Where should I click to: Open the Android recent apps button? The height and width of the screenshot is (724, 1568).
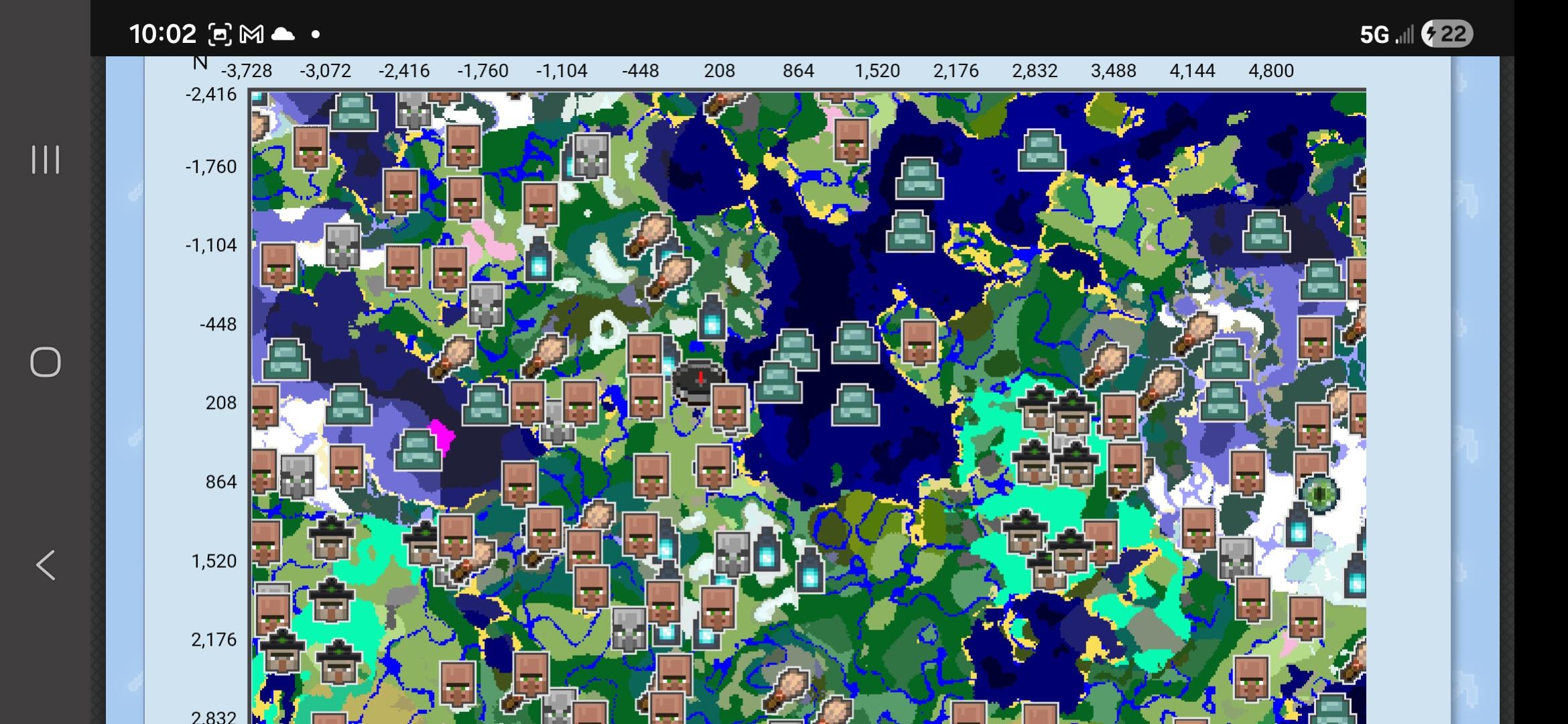[45, 160]
